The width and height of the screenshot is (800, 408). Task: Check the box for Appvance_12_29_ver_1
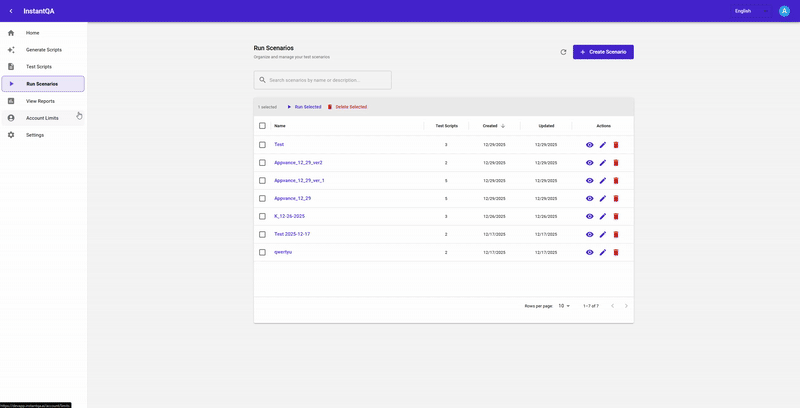pos(263,181)
